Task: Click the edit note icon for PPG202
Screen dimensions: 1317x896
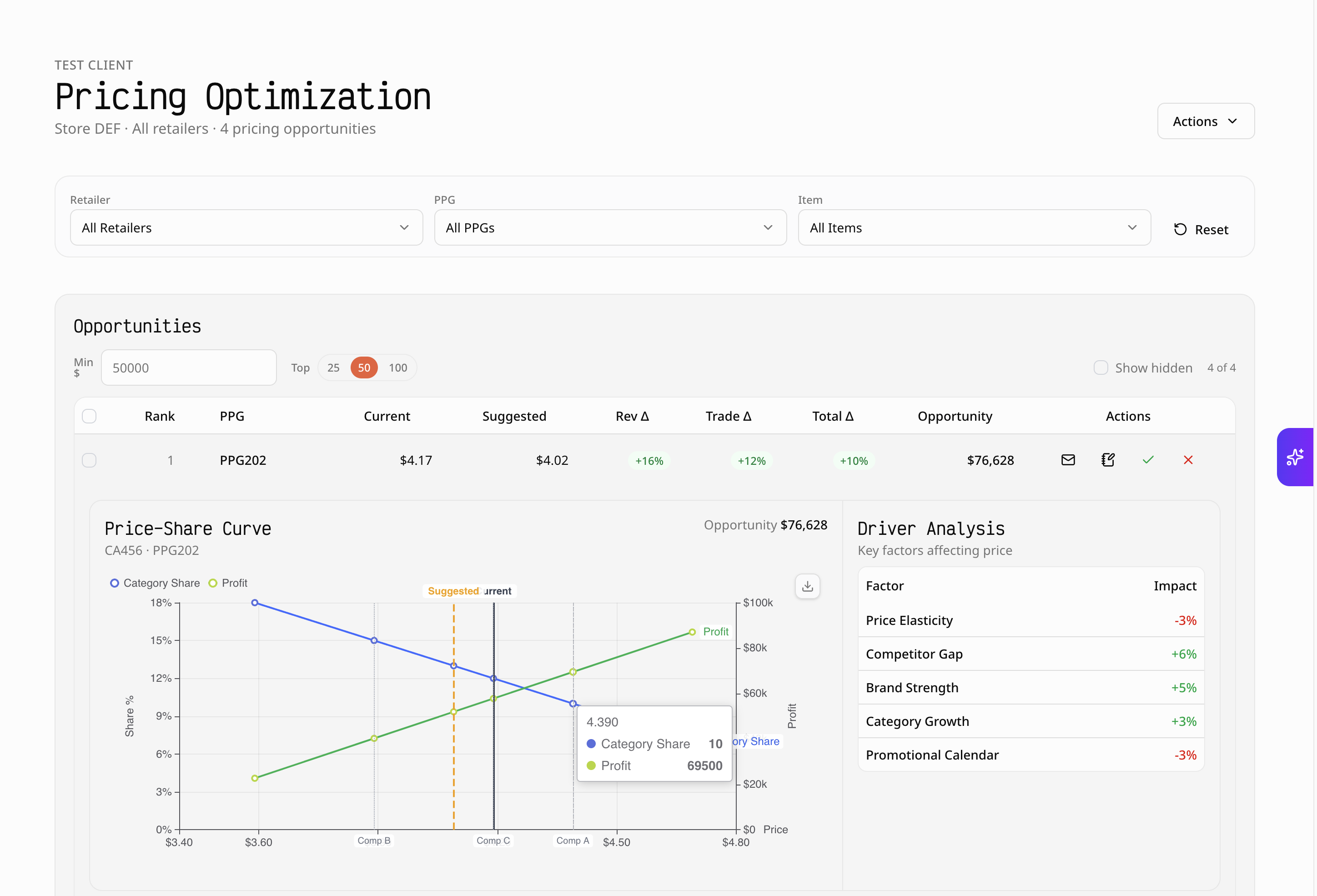Action: pyautogui.click(x=1108, y=460)
